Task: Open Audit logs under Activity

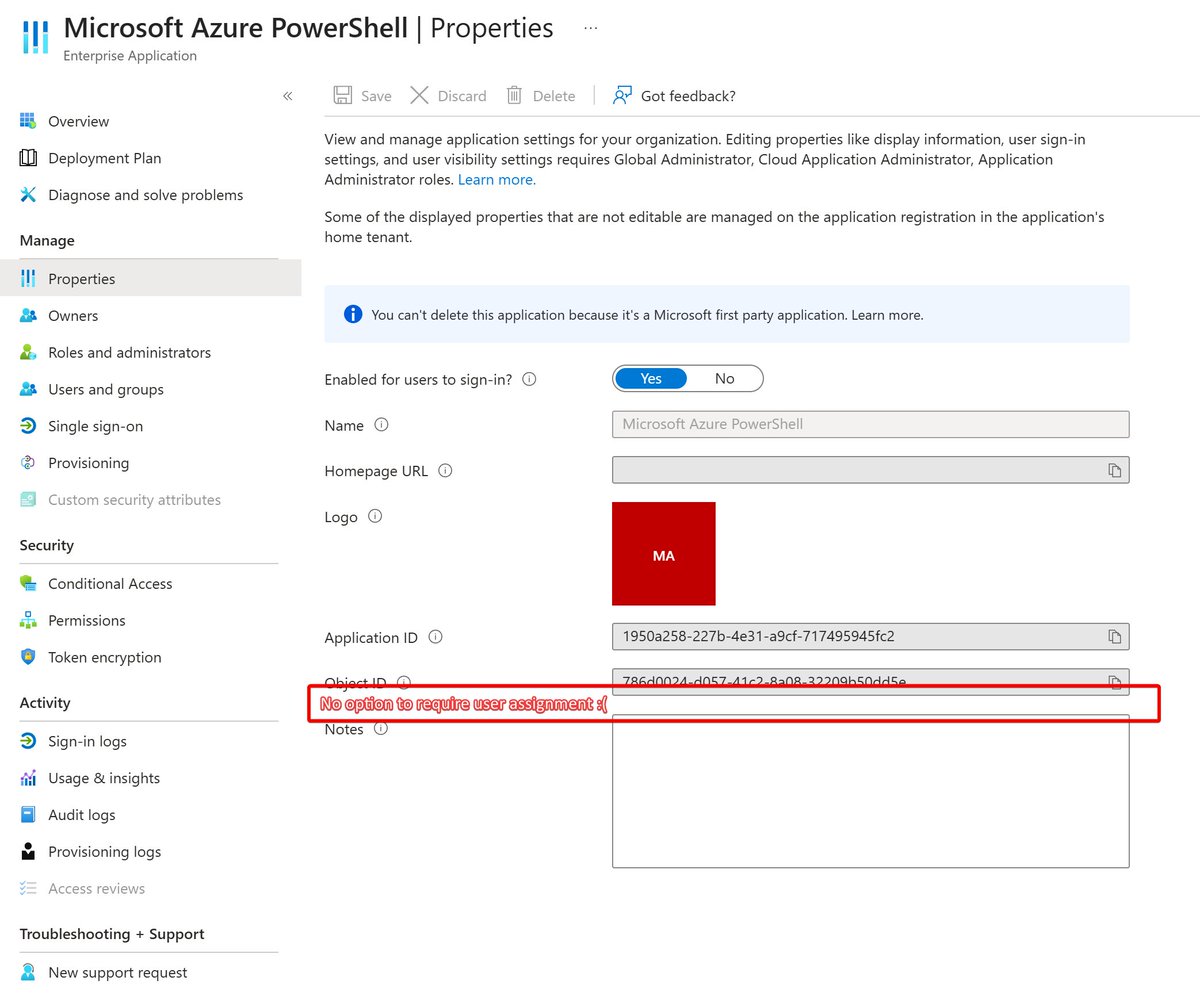Action: 81,814
